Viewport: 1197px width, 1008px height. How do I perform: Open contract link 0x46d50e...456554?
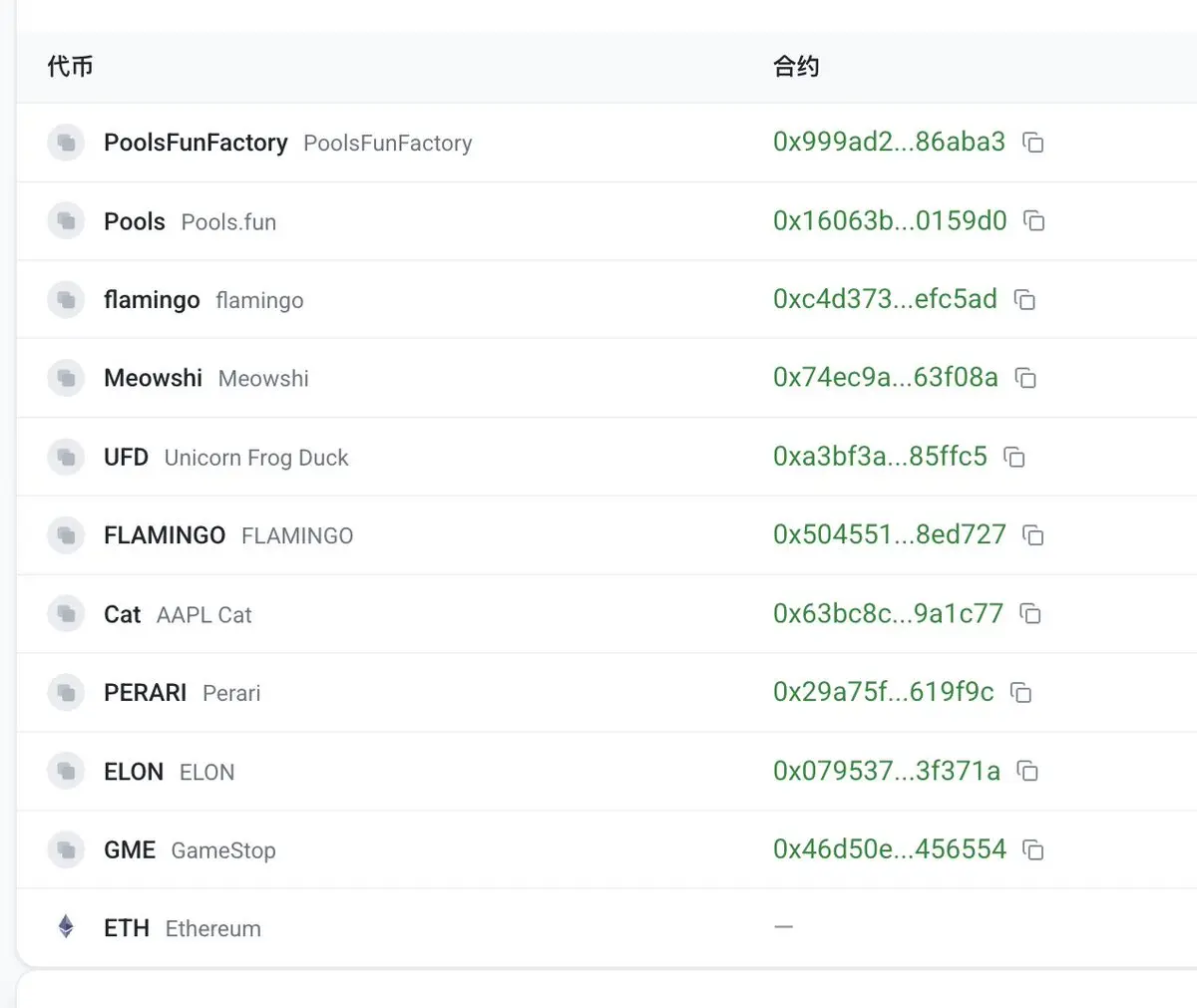click(x=890, y=848)
